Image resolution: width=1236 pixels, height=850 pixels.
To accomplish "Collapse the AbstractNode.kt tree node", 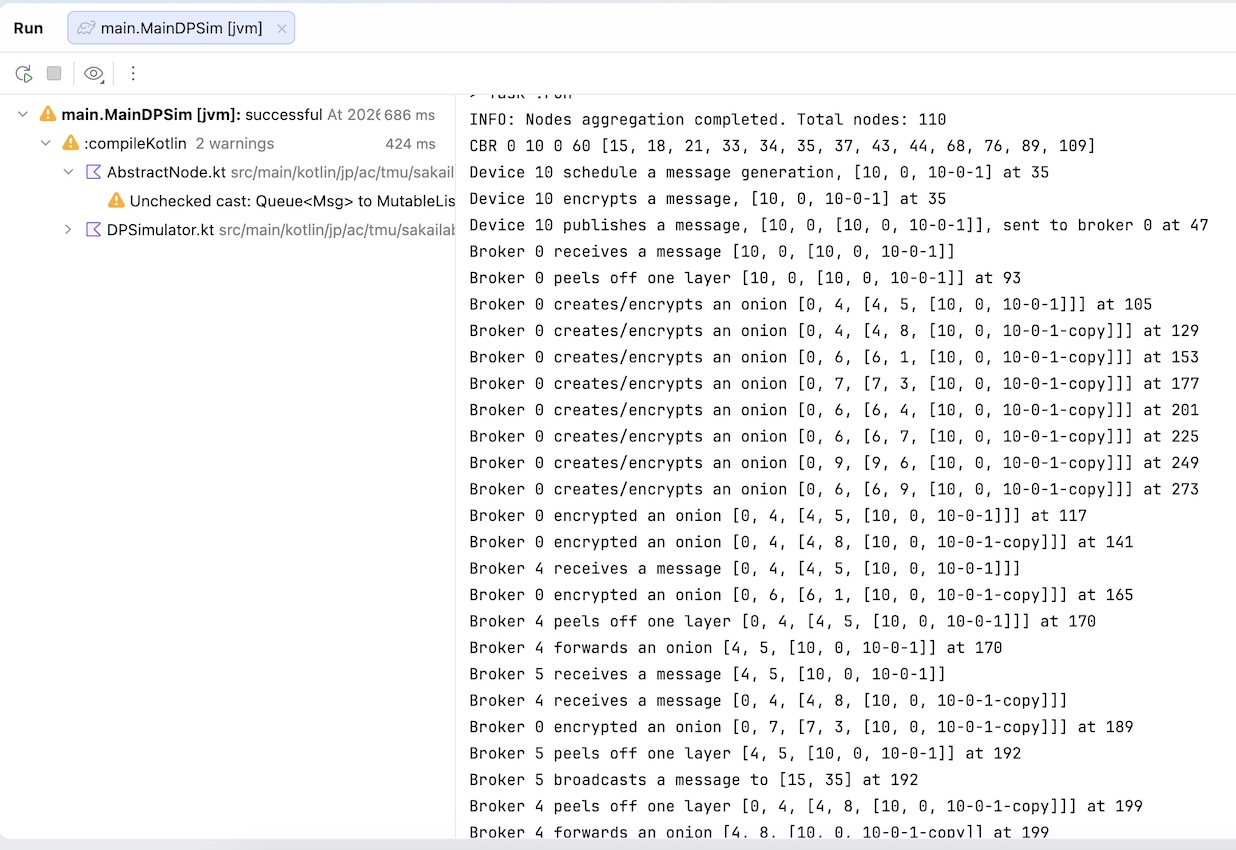I will click(68, 172).
